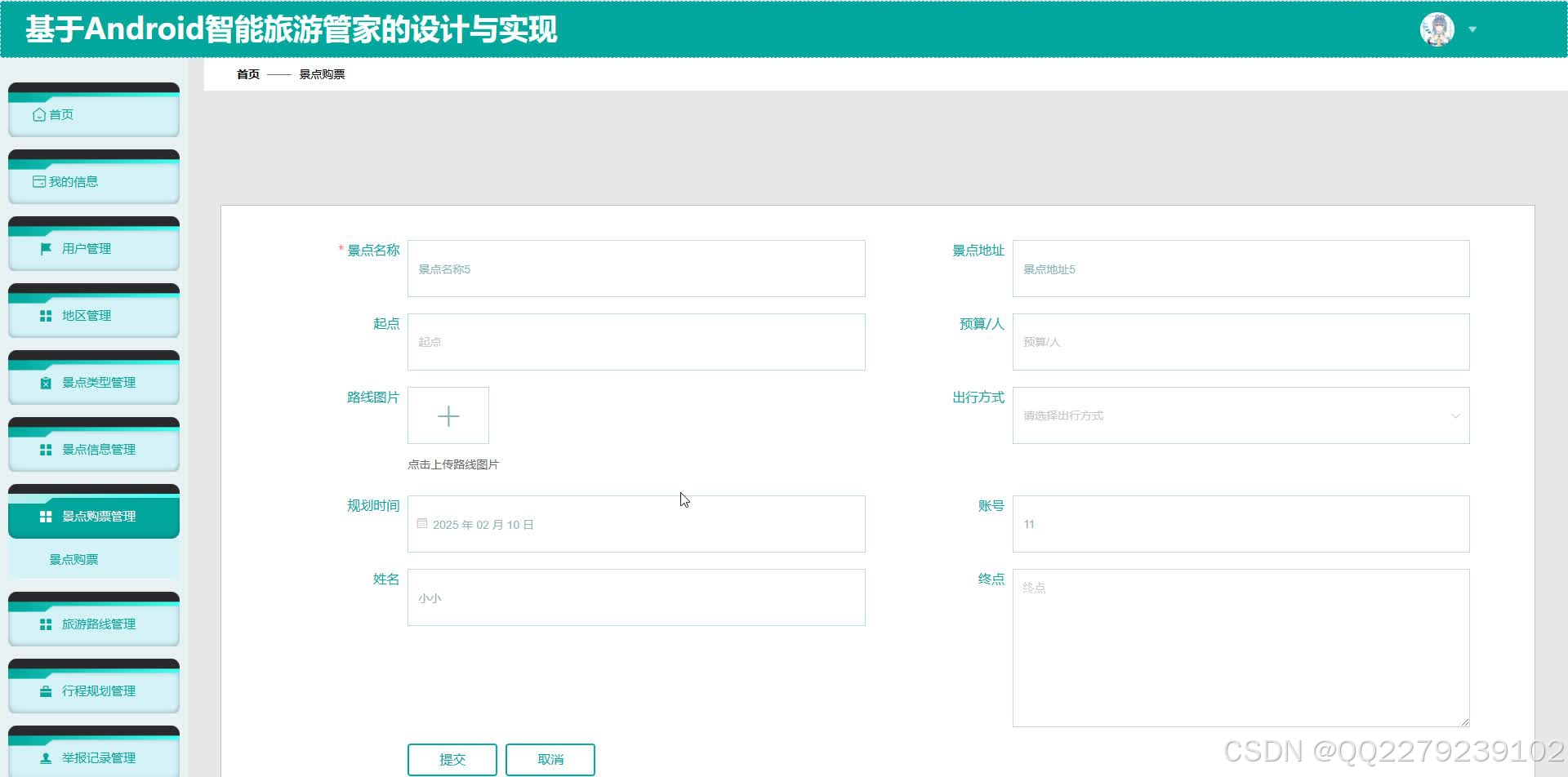Click the flag icon beside 用户管理

point(46,249)
